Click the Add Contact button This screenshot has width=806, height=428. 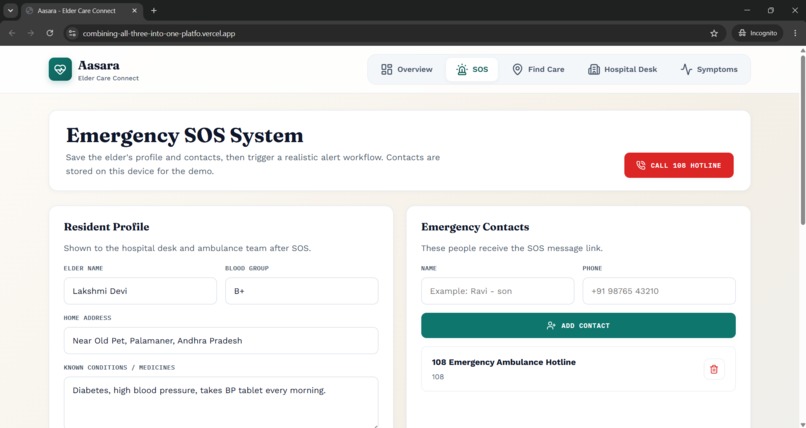578,325
